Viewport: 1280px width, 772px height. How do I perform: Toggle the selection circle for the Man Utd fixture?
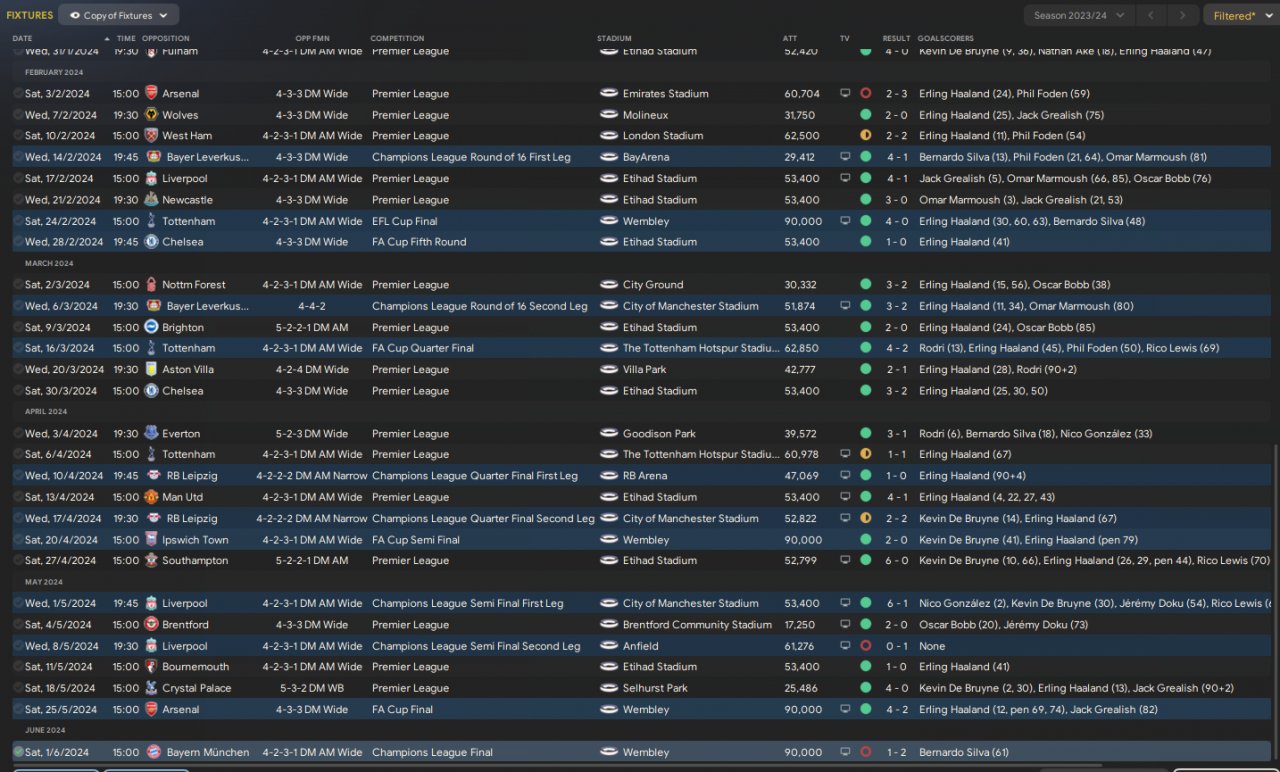tap(18, 497)
